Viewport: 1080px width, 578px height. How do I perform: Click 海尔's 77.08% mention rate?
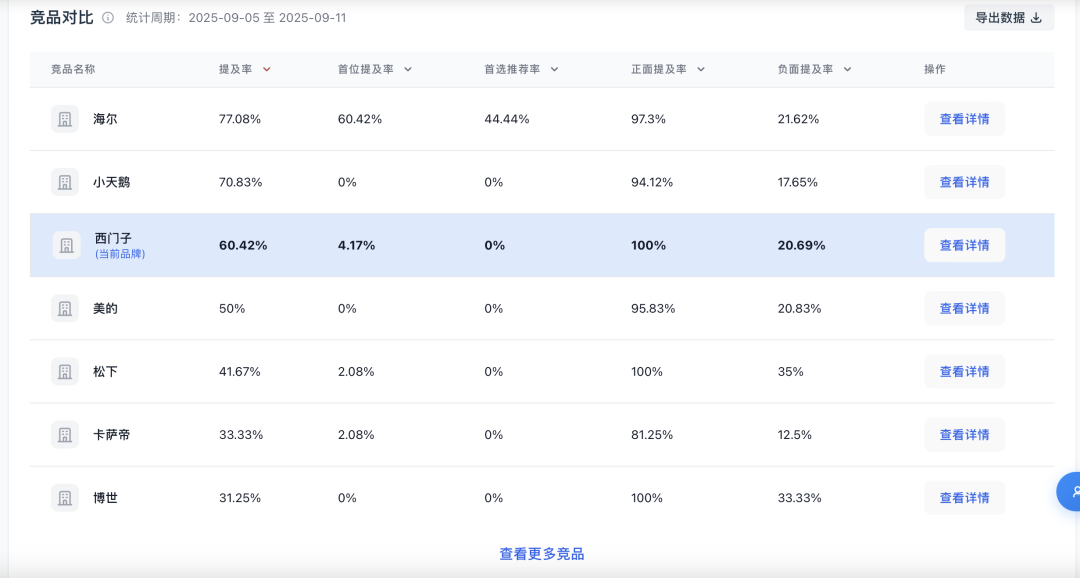pos(240,119)
